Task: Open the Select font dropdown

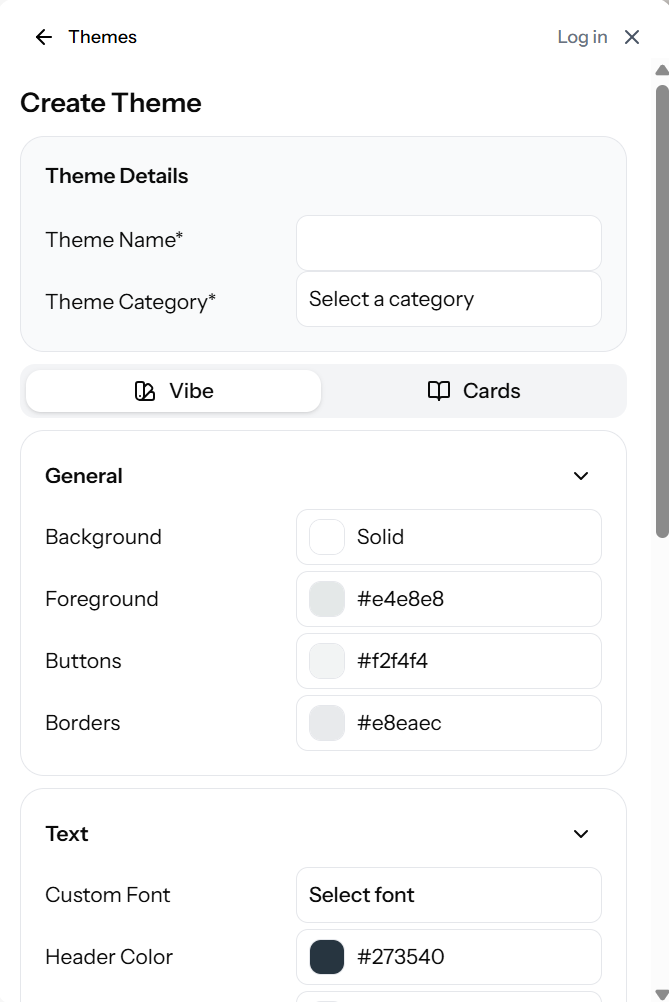Action: pyautogui.click(x=448, y=895)
